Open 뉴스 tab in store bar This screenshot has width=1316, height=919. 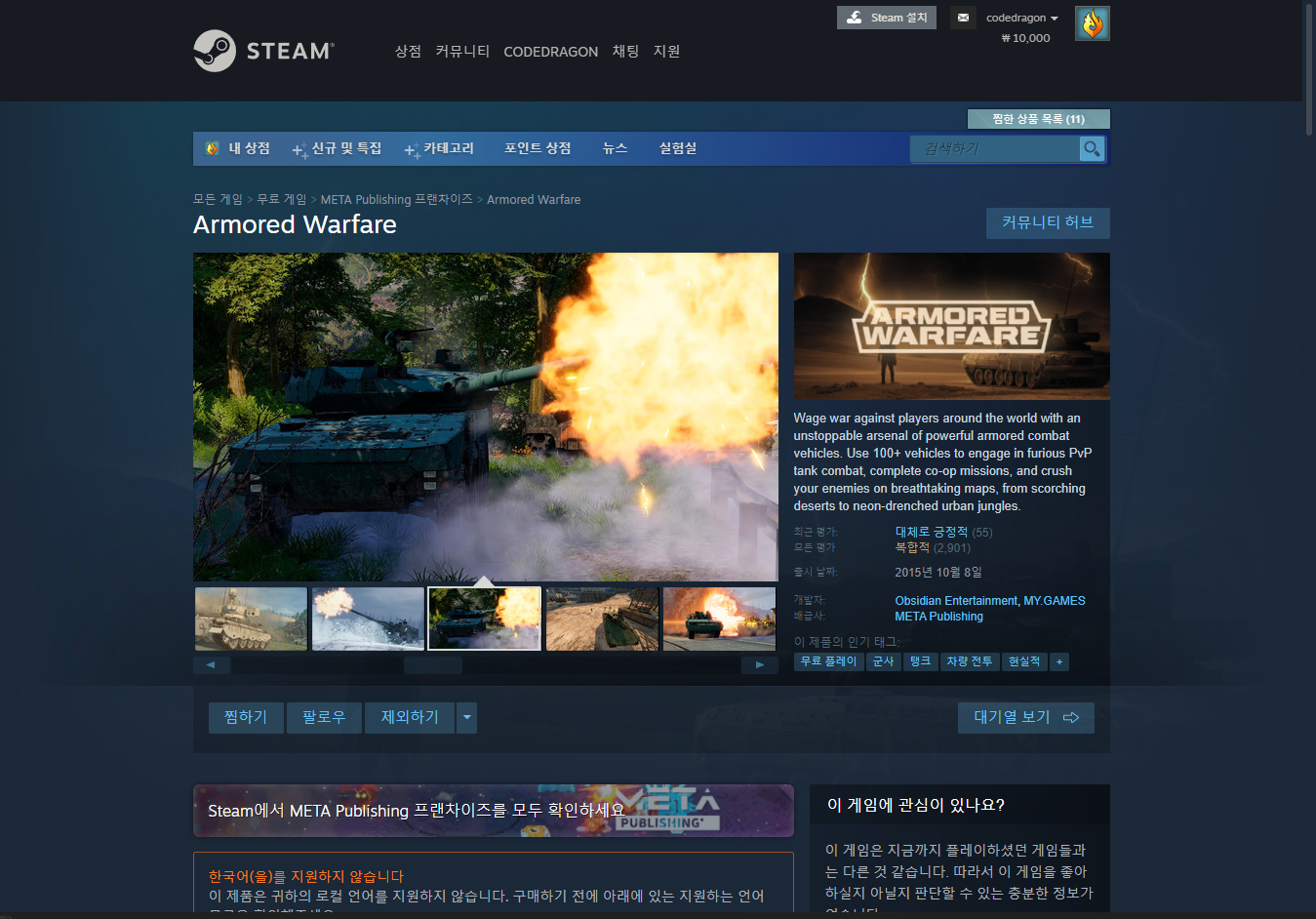(x=615, y=148)
